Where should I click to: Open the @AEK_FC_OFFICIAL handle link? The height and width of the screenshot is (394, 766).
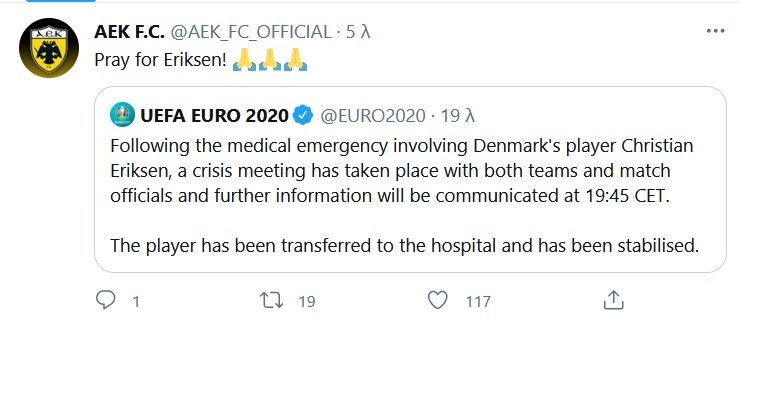click(251, 32)
